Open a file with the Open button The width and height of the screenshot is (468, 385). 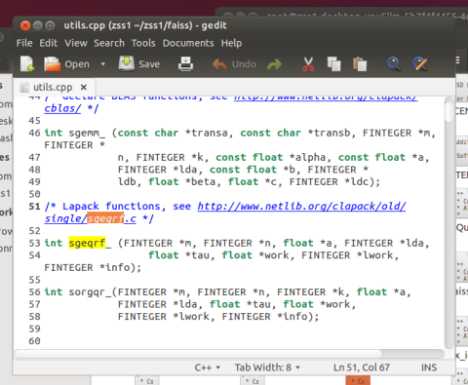pyautogui.click(x=67, y=64)
